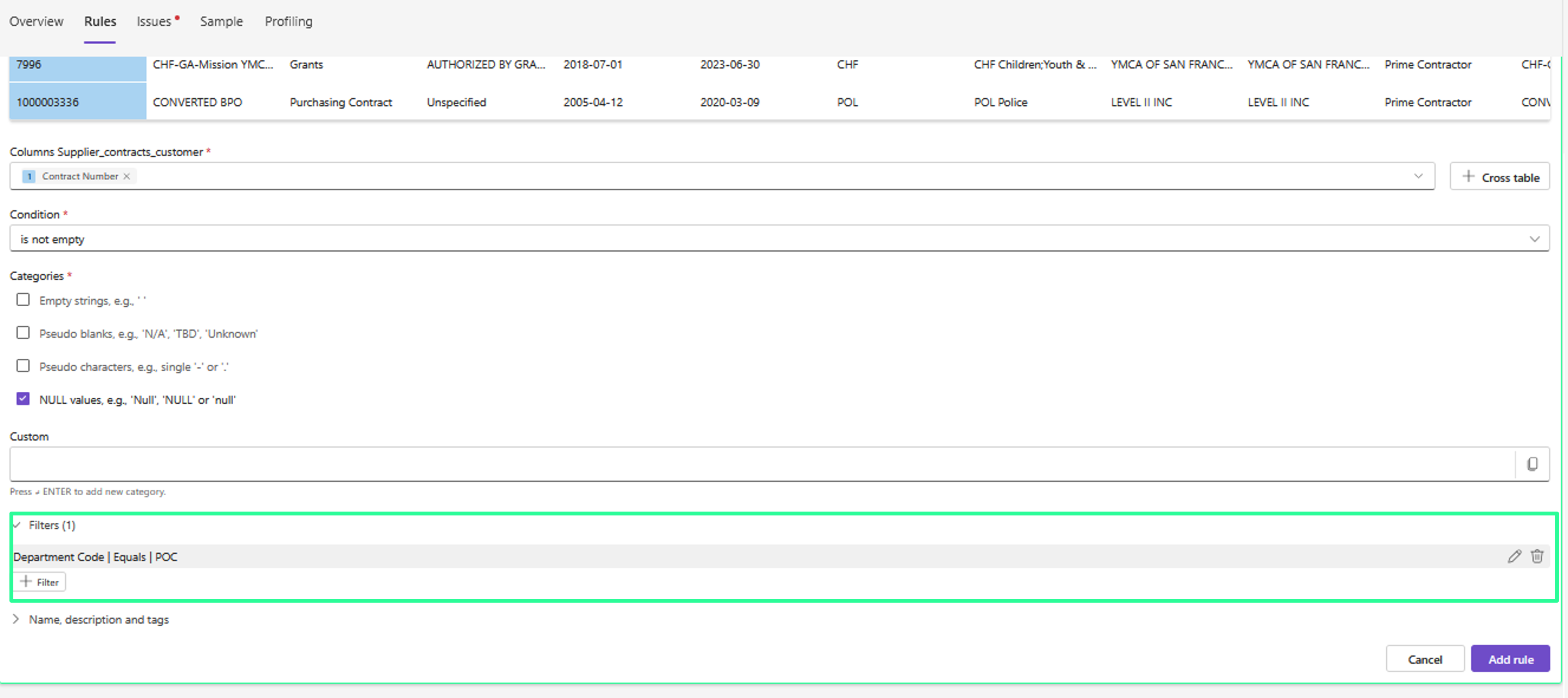Click inside the Custom category input field
1568x698 pixels.
761,464
